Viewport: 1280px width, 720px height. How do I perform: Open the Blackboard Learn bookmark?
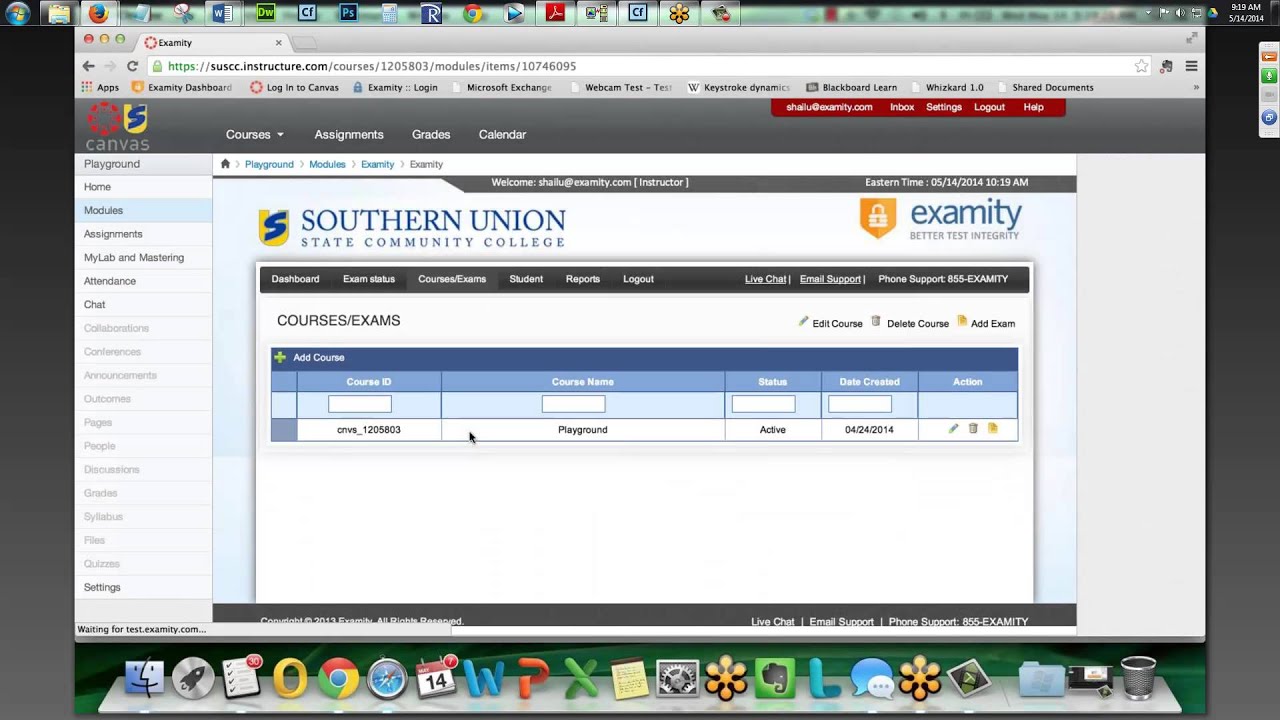pos(852,87)
